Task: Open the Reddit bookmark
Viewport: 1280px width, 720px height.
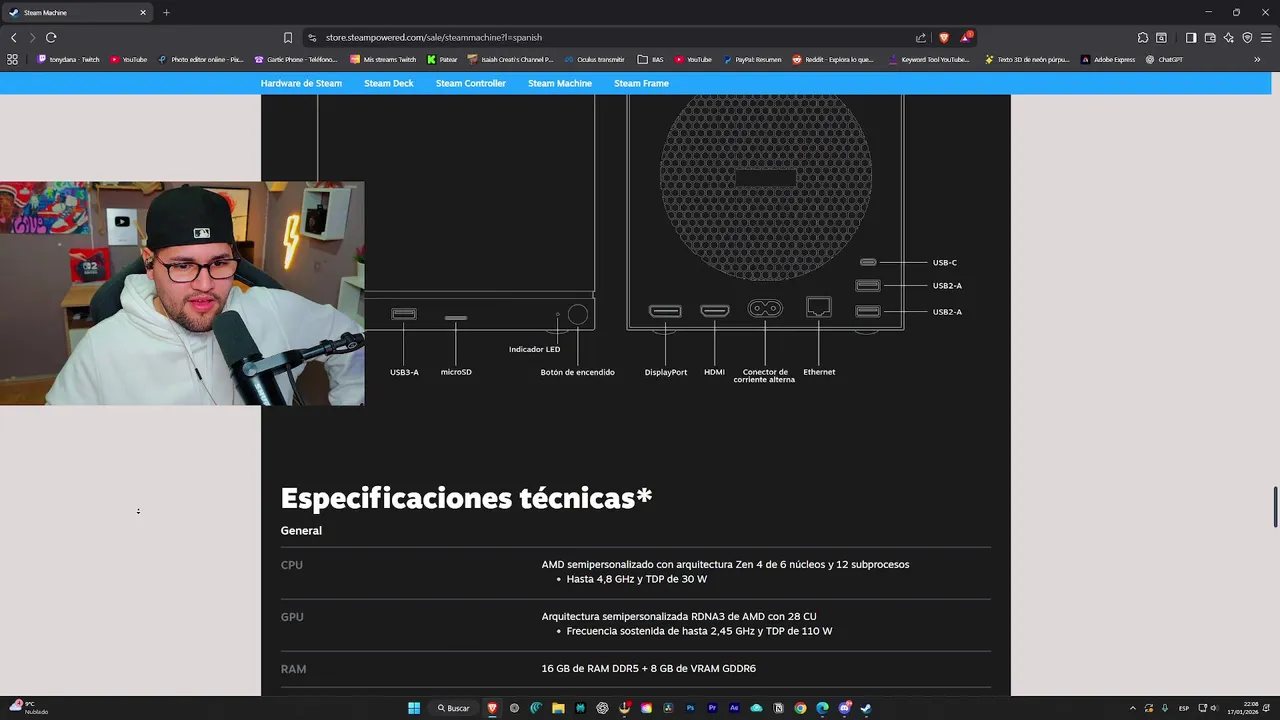Action: 833,59
